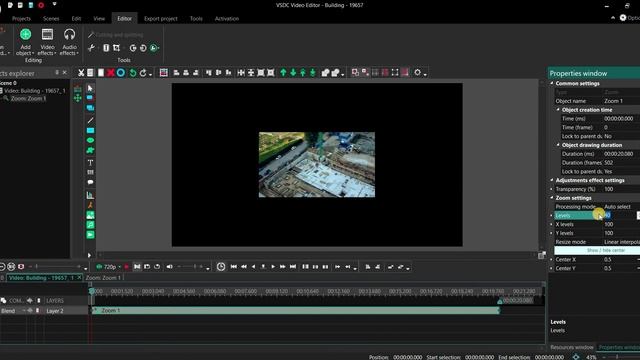The image size is (640, 360).
Task: Select the crop tool in Tools group
Action: (116, 48)
